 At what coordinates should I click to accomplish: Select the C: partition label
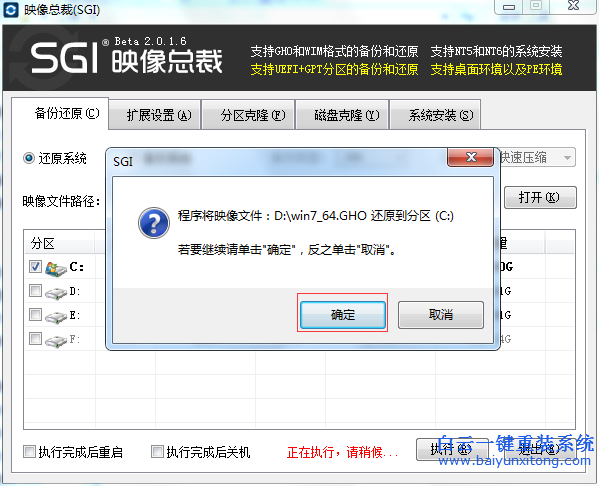point(76,267)
